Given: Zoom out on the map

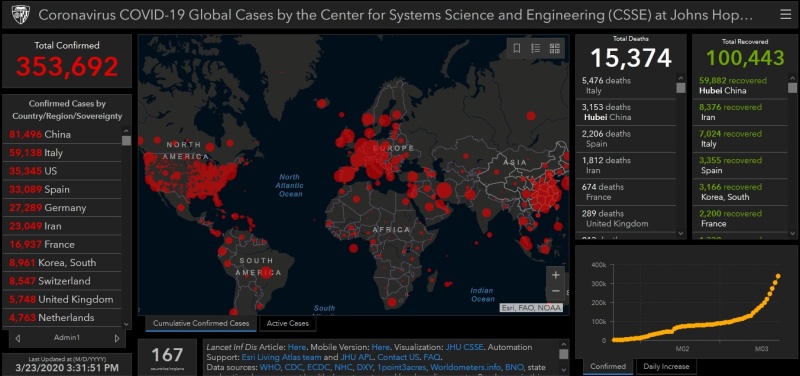Looking at the screenshot, I should click(x=556, y=291).
